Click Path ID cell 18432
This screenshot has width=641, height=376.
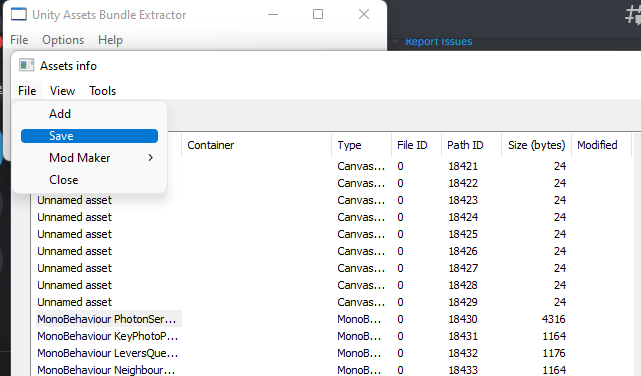[463, 353]
